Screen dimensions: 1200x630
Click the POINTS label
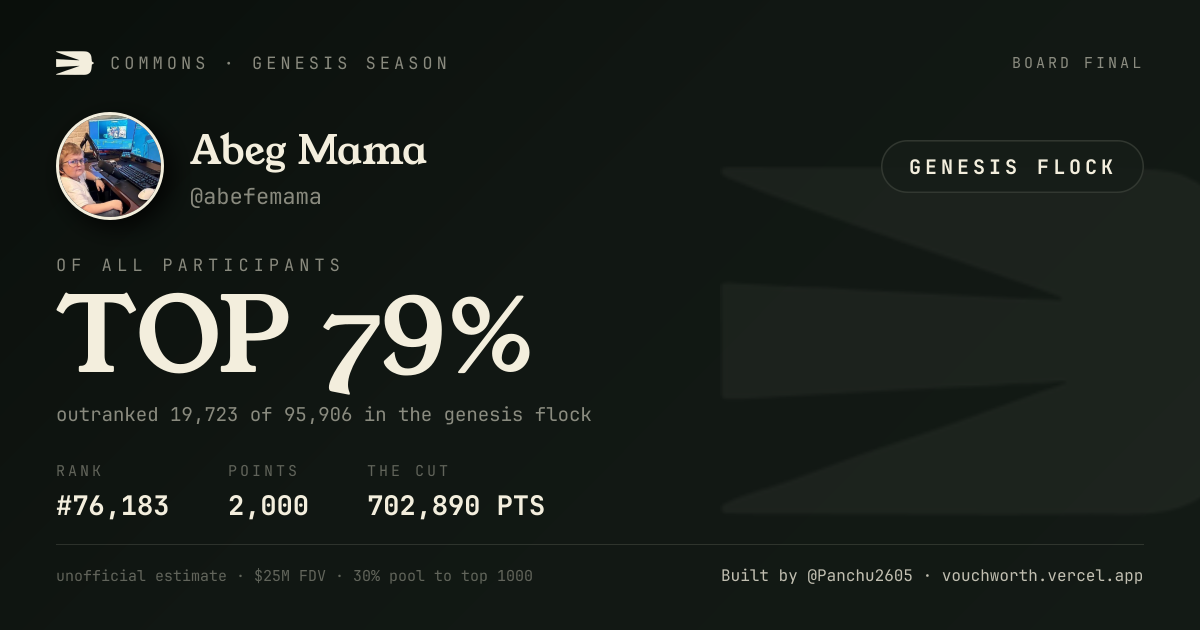pyautogui.click(x=263, y=471)
